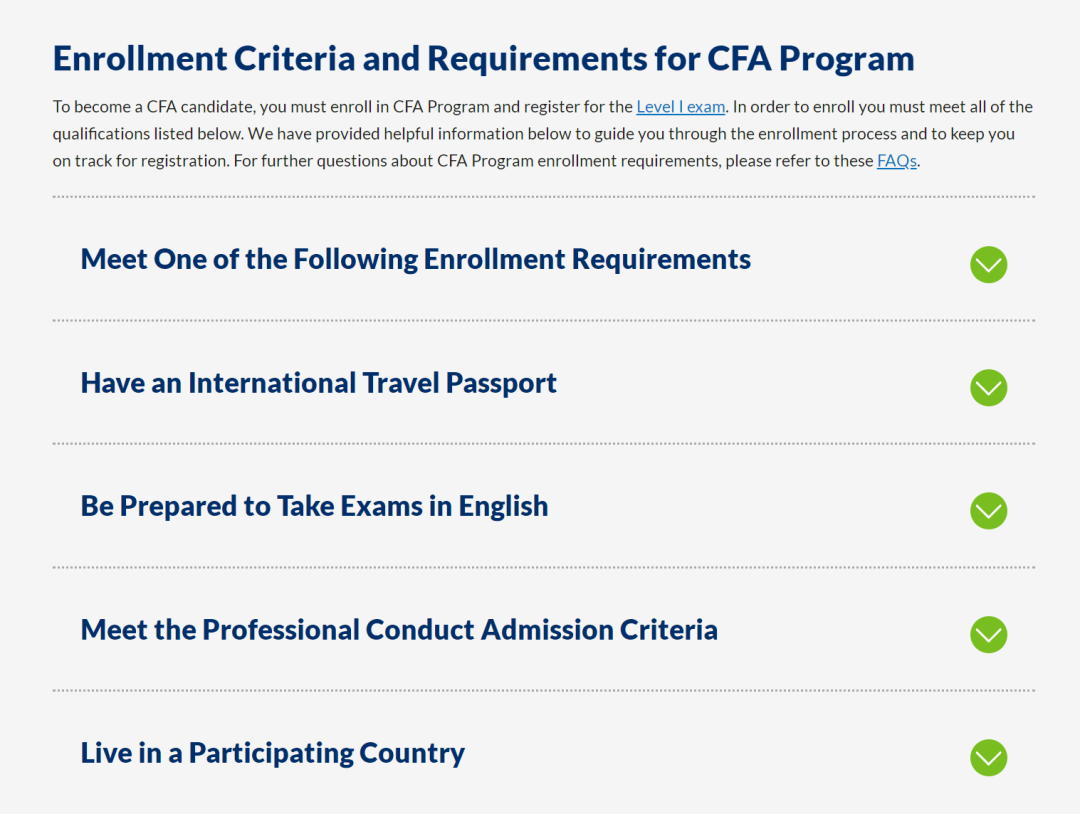The image size is (1080, 814).
Task: Follow the FAQs hyperlink
Action: [896, 161]
